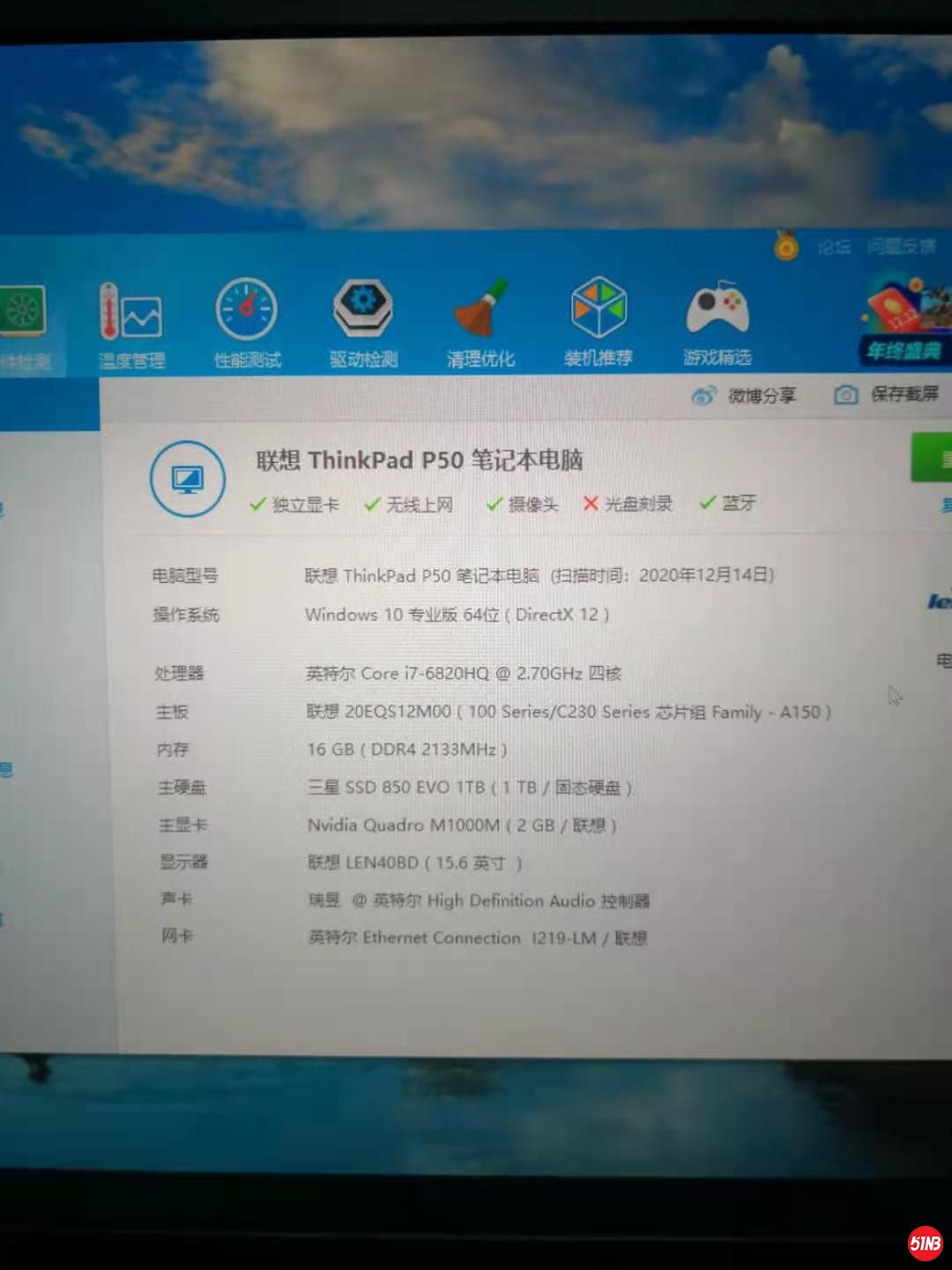Select the 处理器 Core i7-6820HQ row
This screenshot has width=952, height=1270.
click(x=463, y=674)
